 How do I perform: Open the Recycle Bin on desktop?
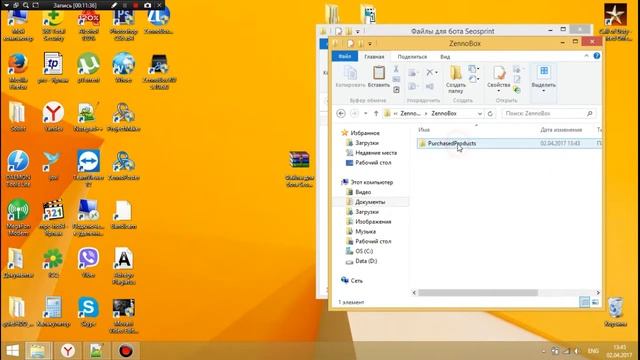616,312
